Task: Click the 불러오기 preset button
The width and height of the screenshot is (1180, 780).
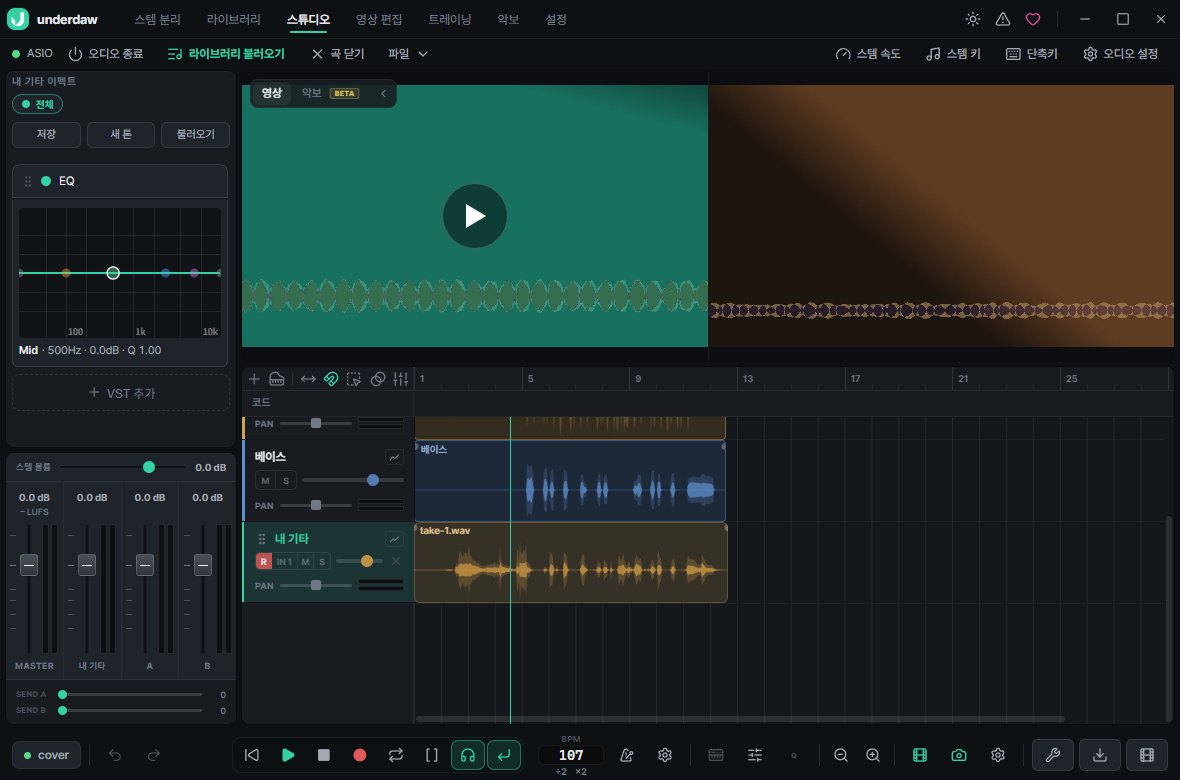Action: (x=196, y=134)
